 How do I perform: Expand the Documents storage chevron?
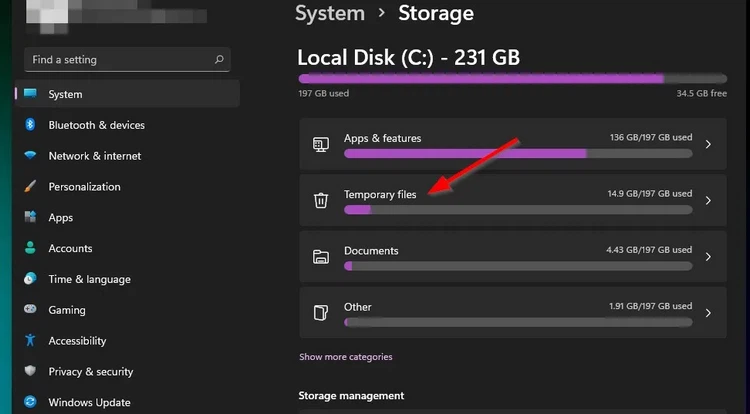[708, 257]
